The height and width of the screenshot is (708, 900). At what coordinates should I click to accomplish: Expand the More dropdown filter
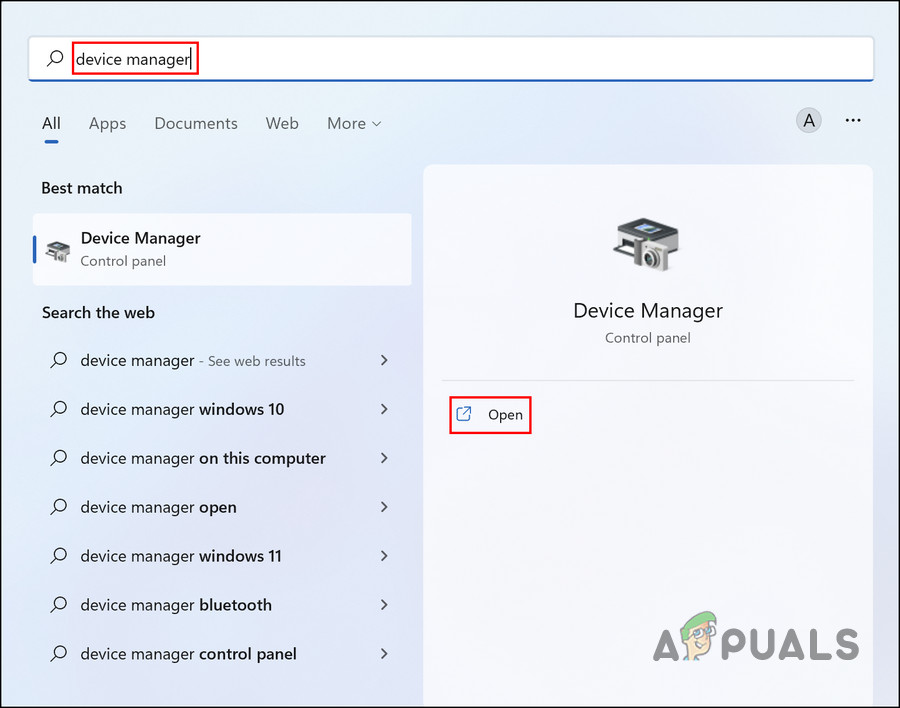coord(354,123)
